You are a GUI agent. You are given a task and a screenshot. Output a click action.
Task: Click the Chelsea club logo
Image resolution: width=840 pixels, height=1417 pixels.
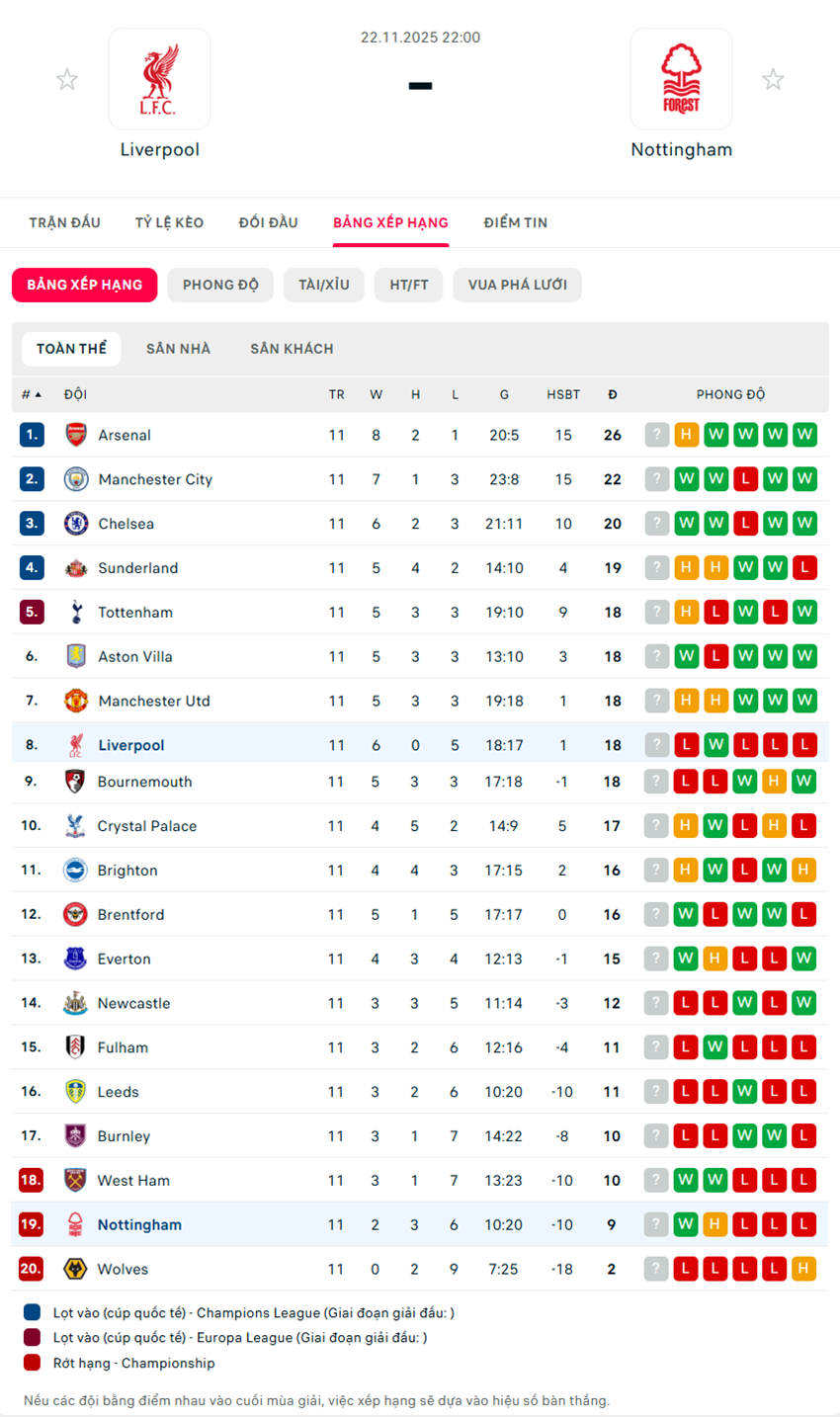(x=76, y=524)
